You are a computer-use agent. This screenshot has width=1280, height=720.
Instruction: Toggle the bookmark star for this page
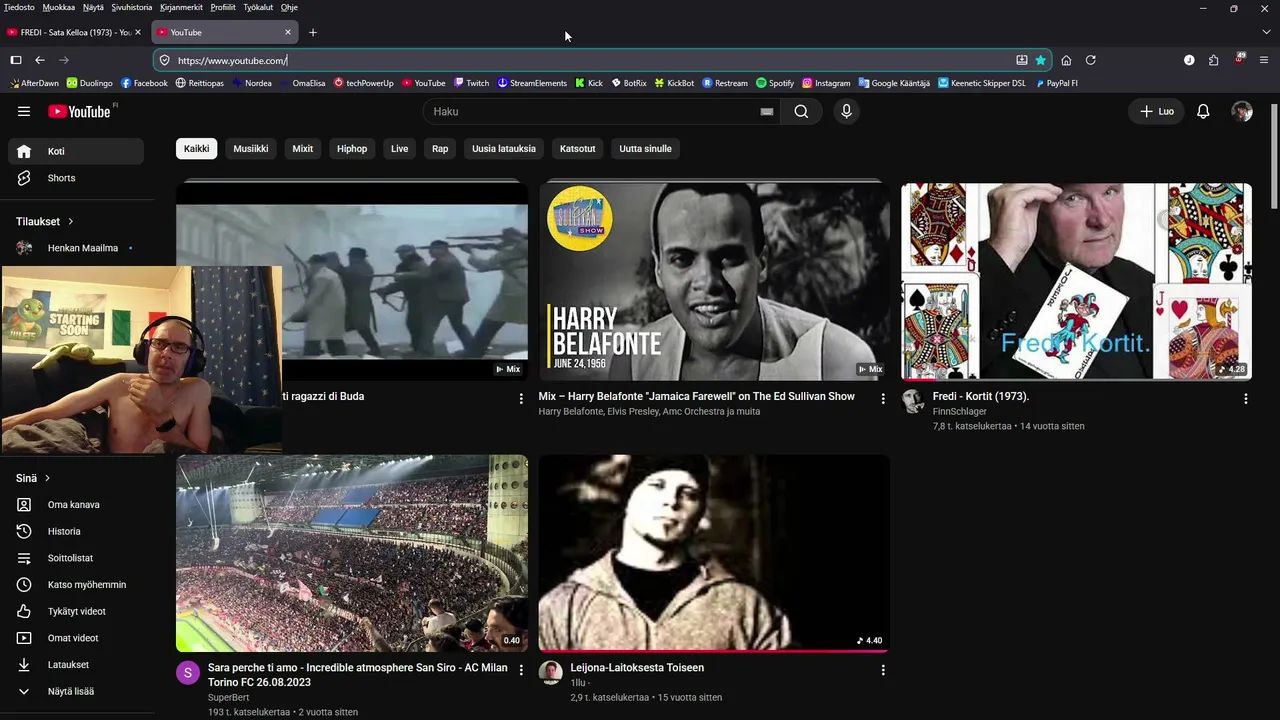click(x=1040, y=60)
